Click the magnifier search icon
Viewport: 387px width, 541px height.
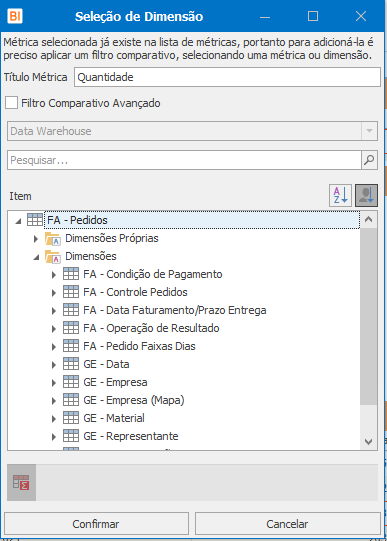369,160
